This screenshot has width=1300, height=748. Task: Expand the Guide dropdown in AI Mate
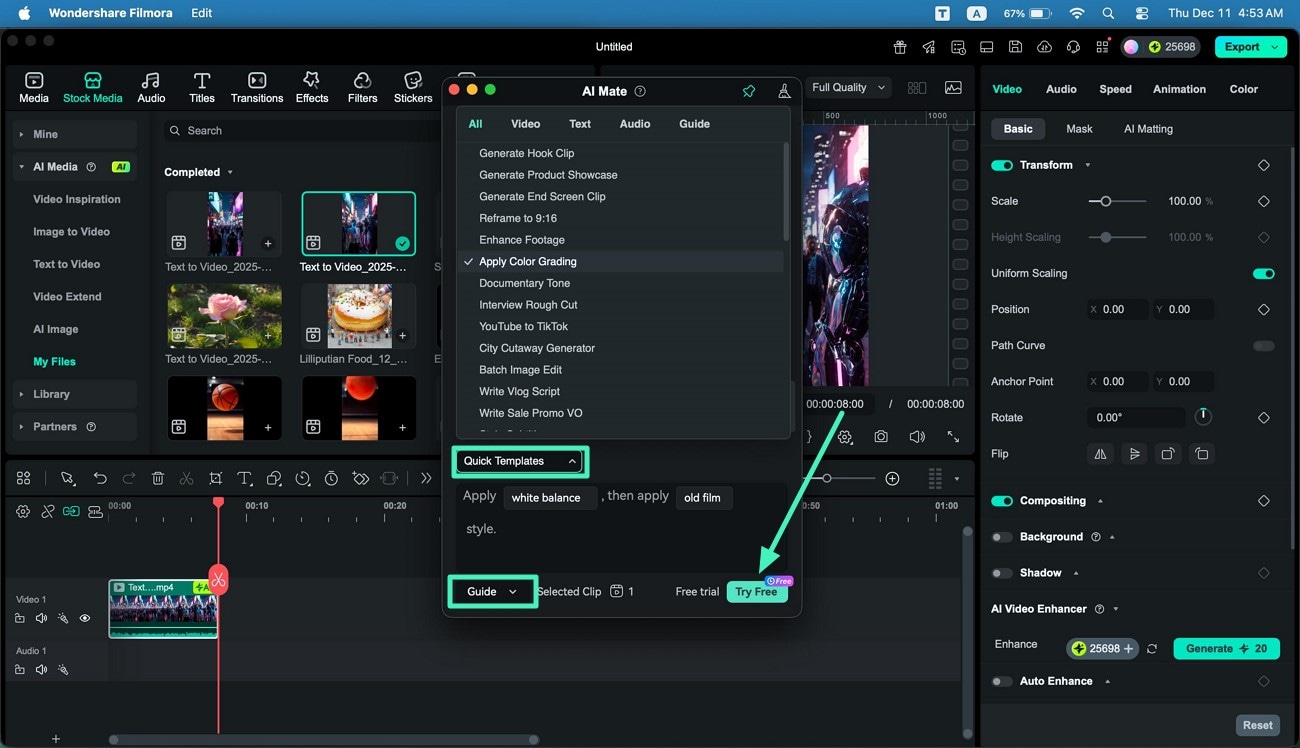click(x=492, y=591)
